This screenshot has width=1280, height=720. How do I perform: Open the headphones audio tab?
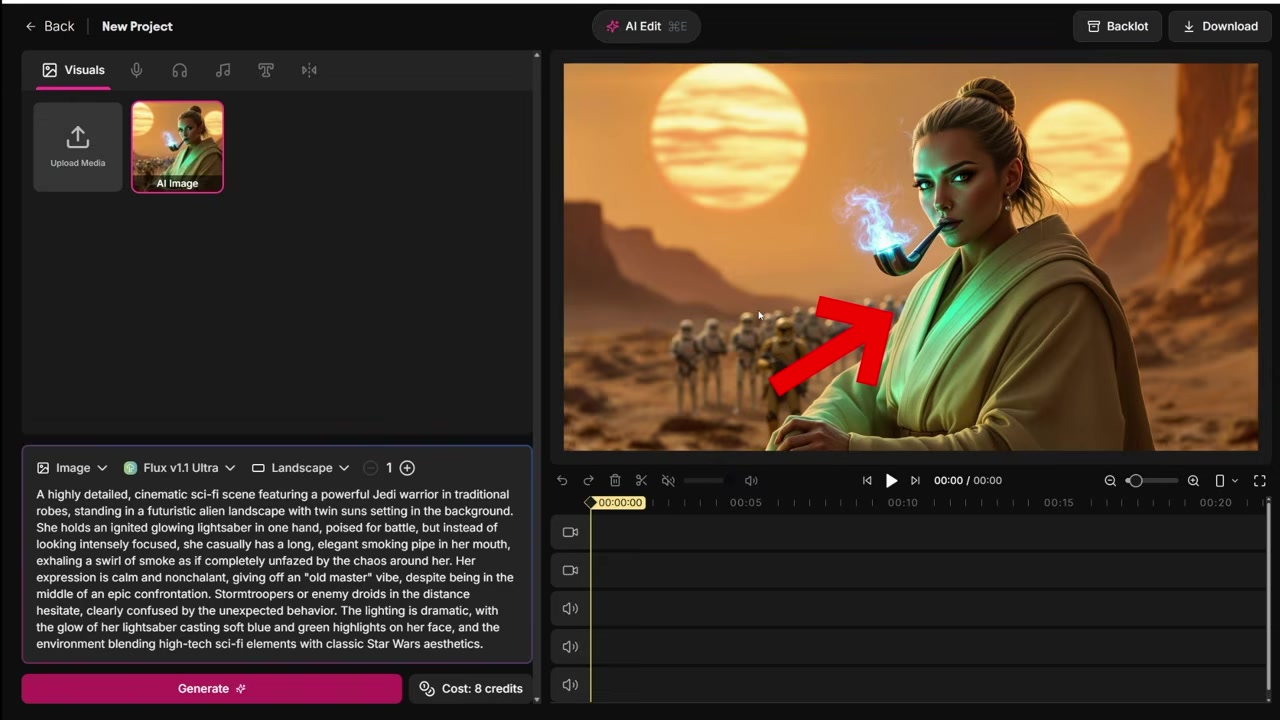click(180, 70)
